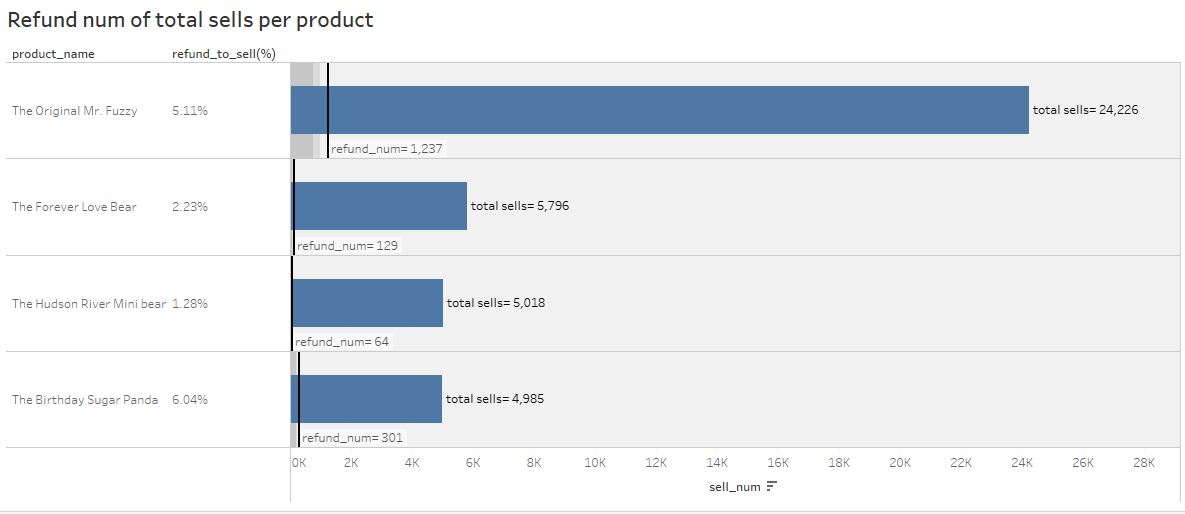Click the chart title text
The image size is (1185, 514).
(x=190, y=20)
